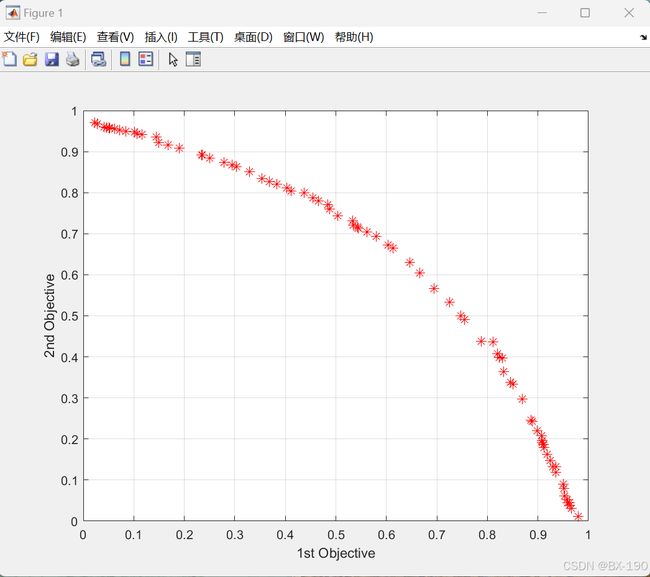Open the 帮助(H) menu

point(354,37)
